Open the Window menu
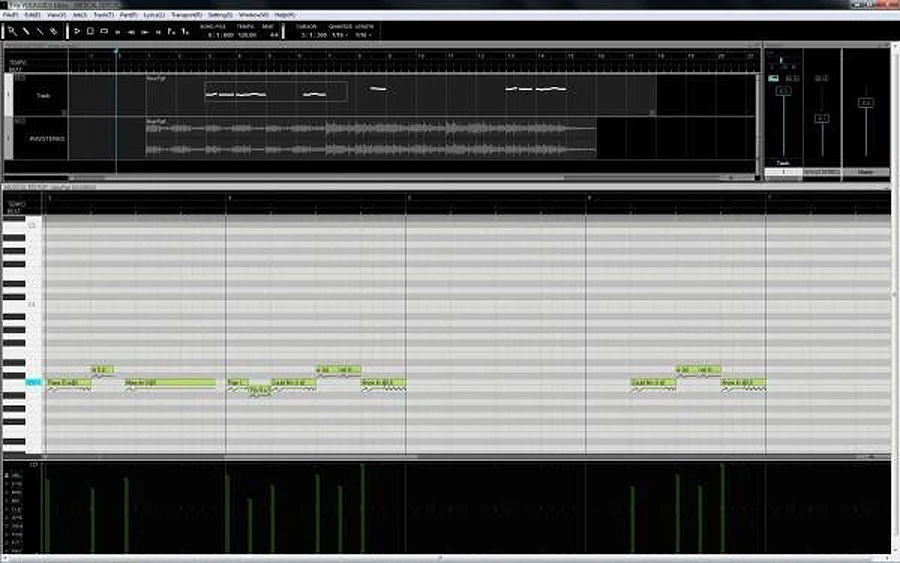 pos(253,15)
